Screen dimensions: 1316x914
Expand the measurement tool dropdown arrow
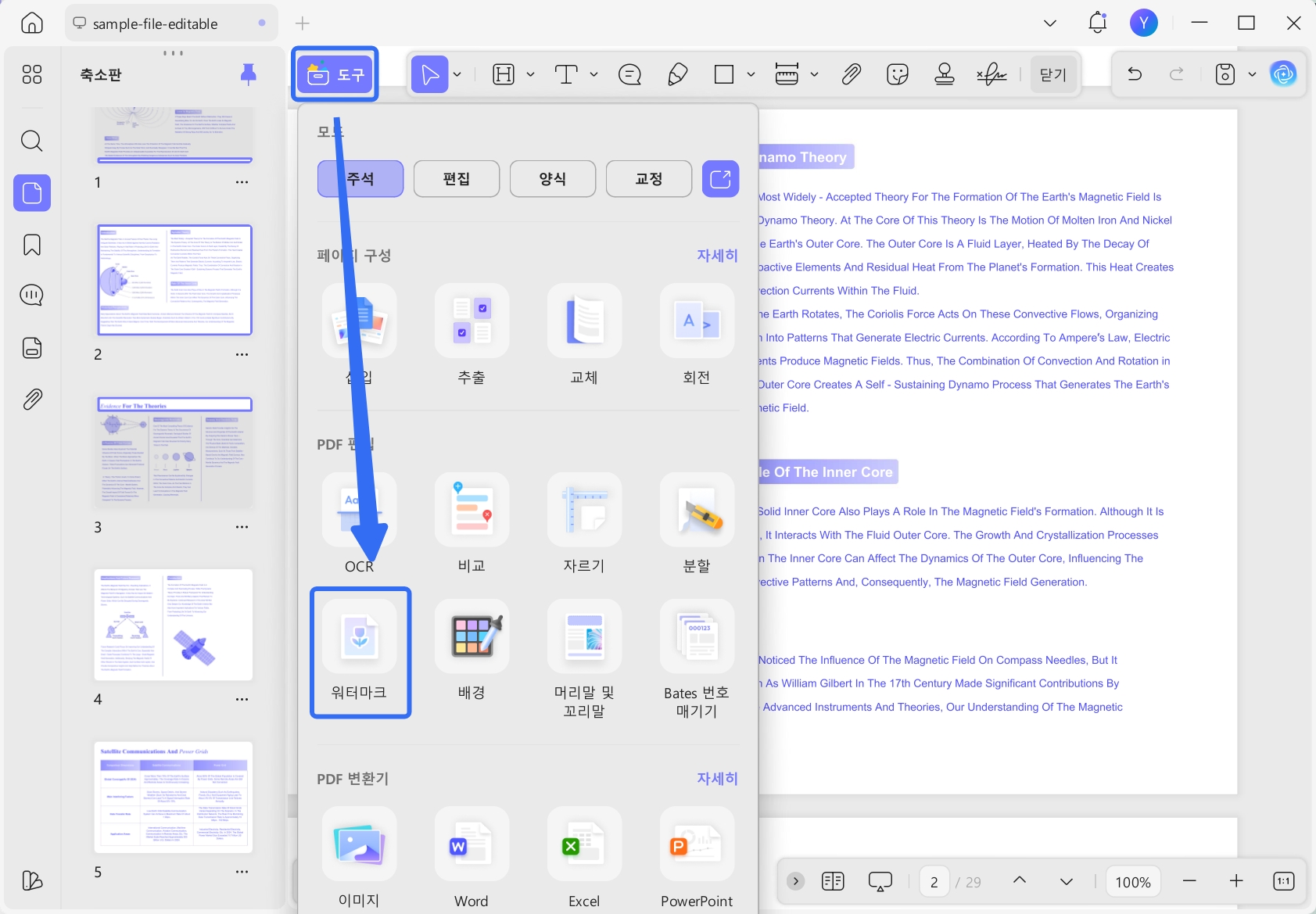click(814, 75)
